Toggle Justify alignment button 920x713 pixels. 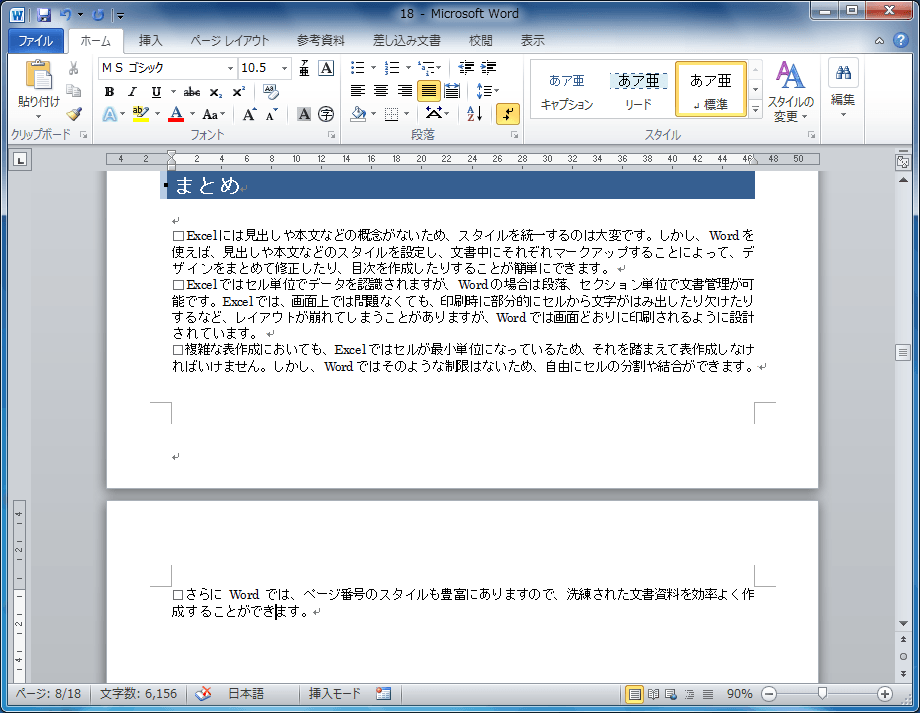[429, 91]
